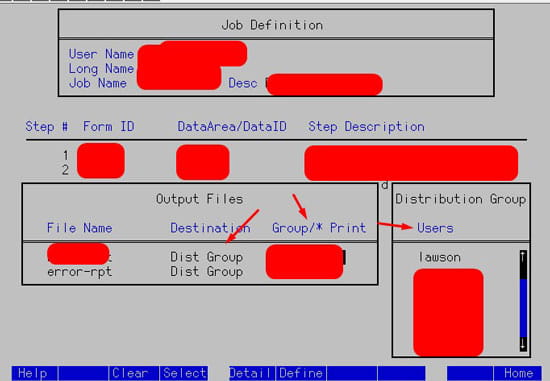Select the error-rpt output file row
Screen dimensions: 550x381
[200, 272]
